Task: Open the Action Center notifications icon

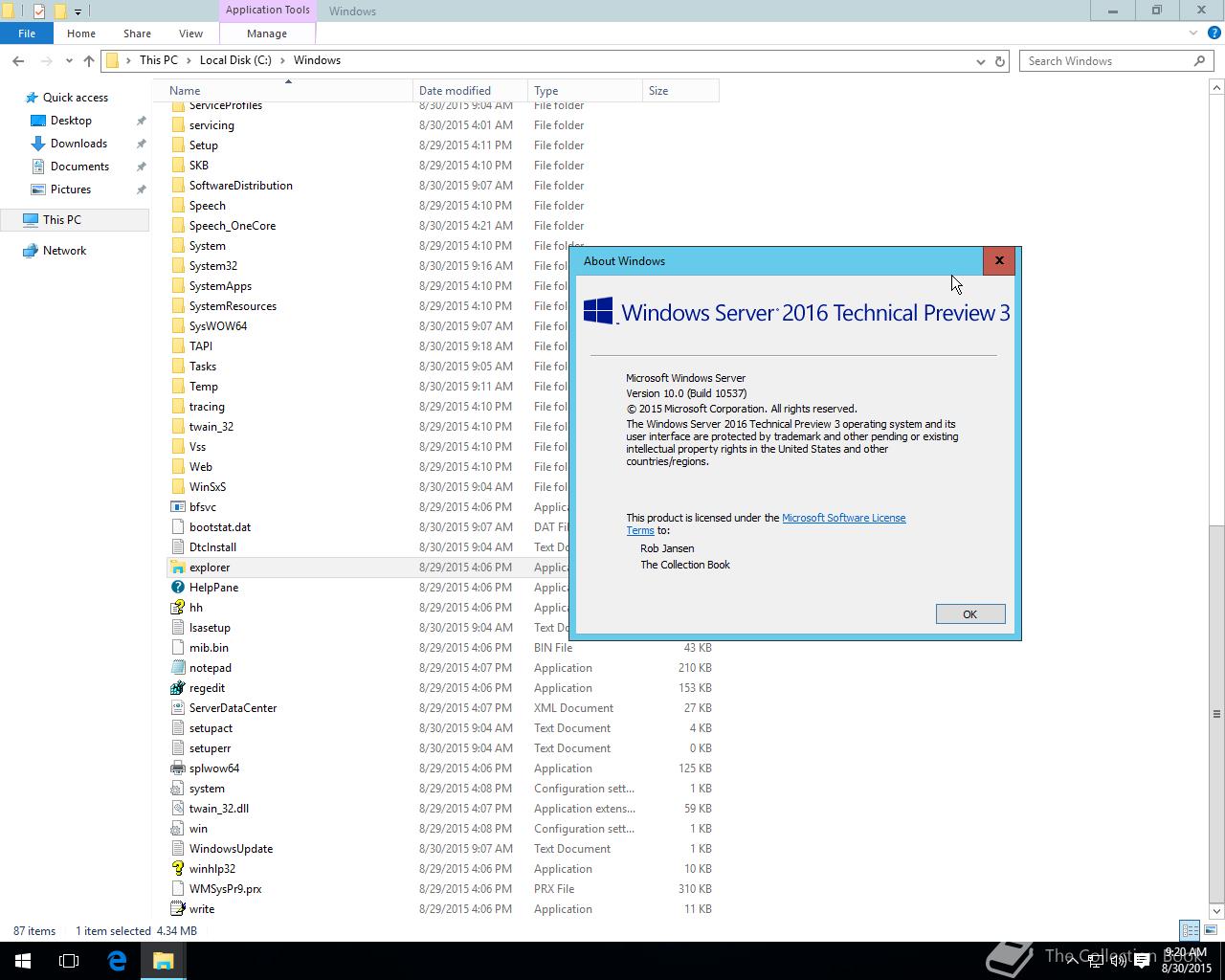Action: (x=1142, y=962)
